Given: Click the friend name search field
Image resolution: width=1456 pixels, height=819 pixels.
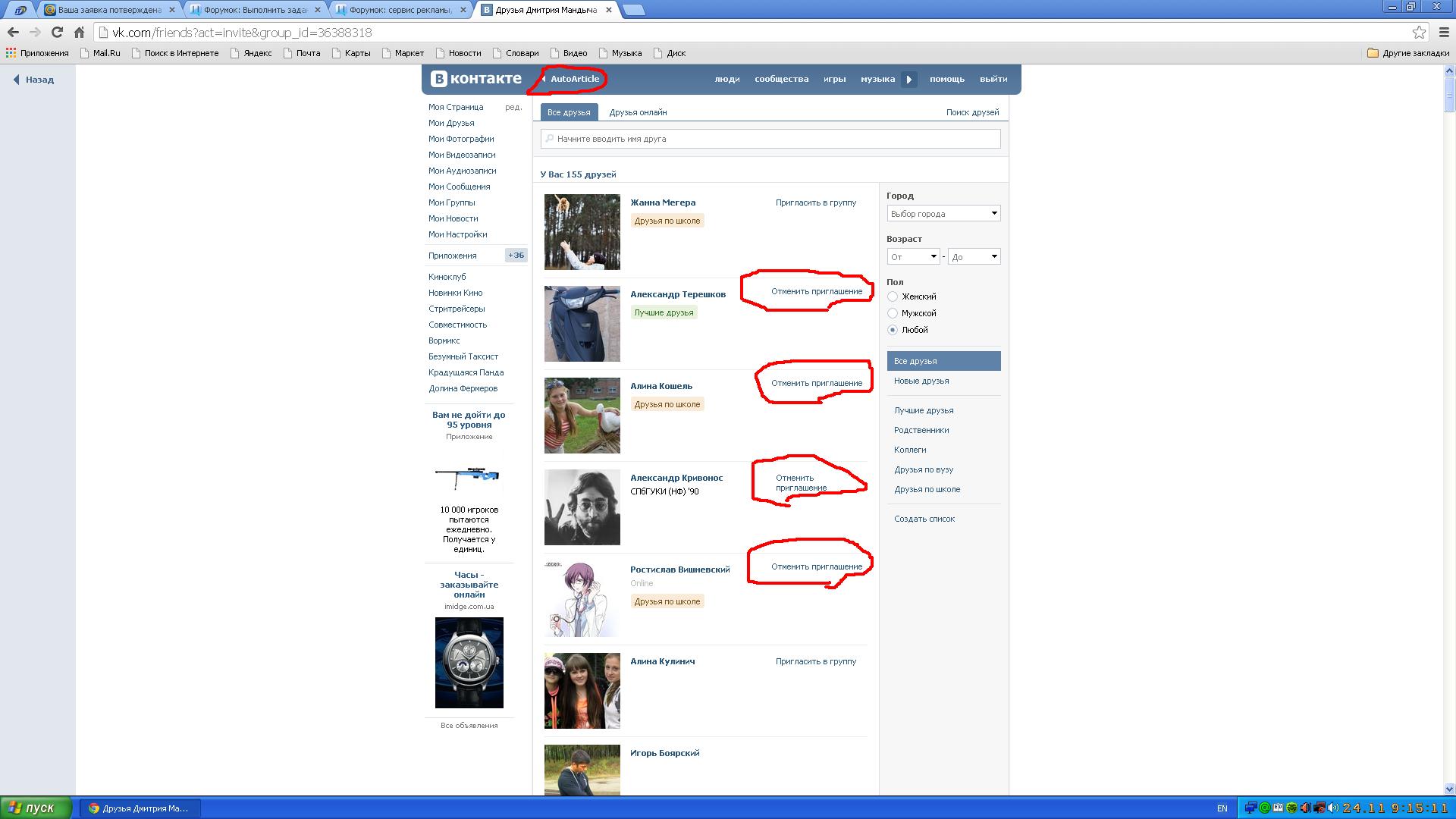Looking at the screenshot, I should pyautogui.click(x=770, y=139).
